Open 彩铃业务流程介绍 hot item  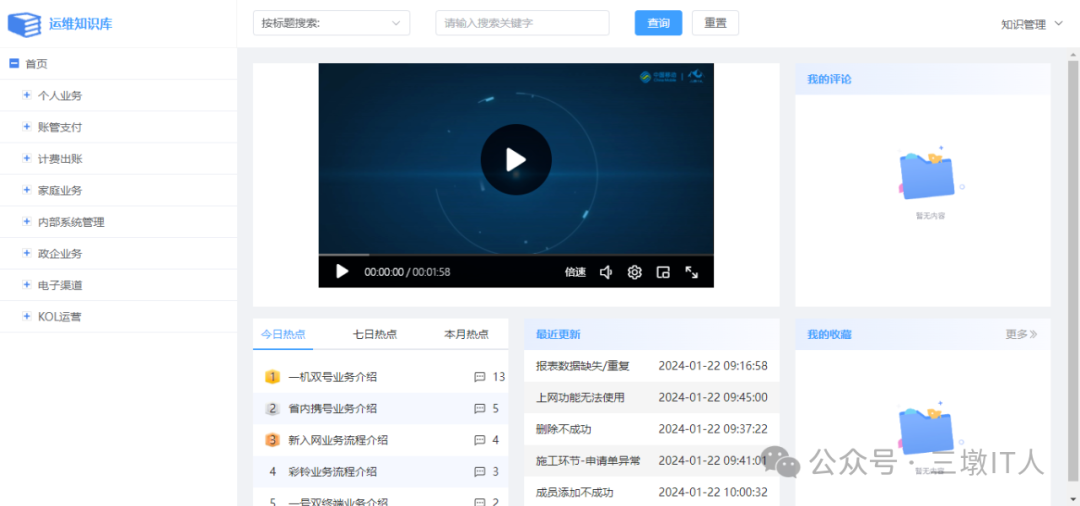[333, 472]
